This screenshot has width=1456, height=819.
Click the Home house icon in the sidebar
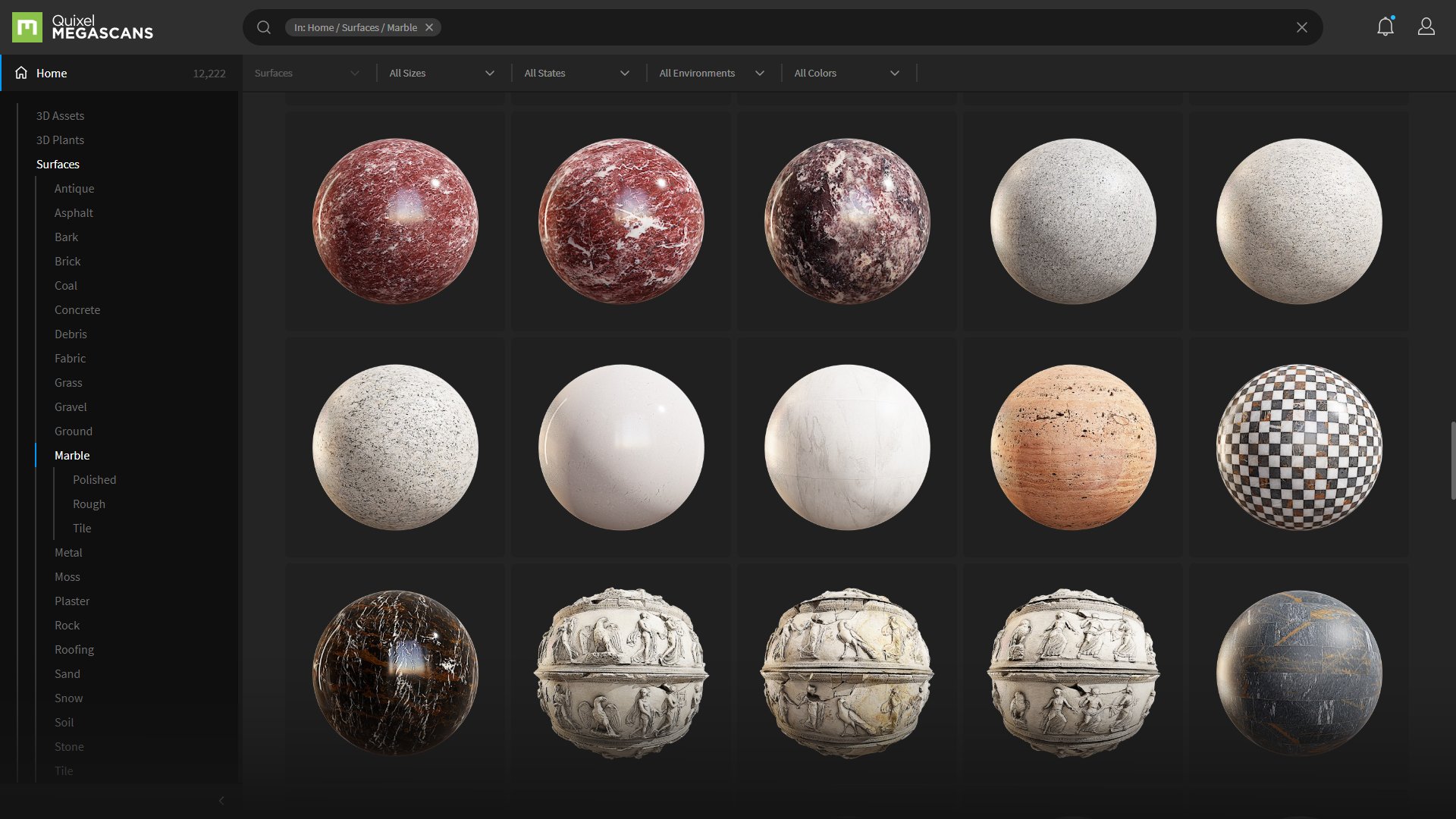click(x=21, y=73)
